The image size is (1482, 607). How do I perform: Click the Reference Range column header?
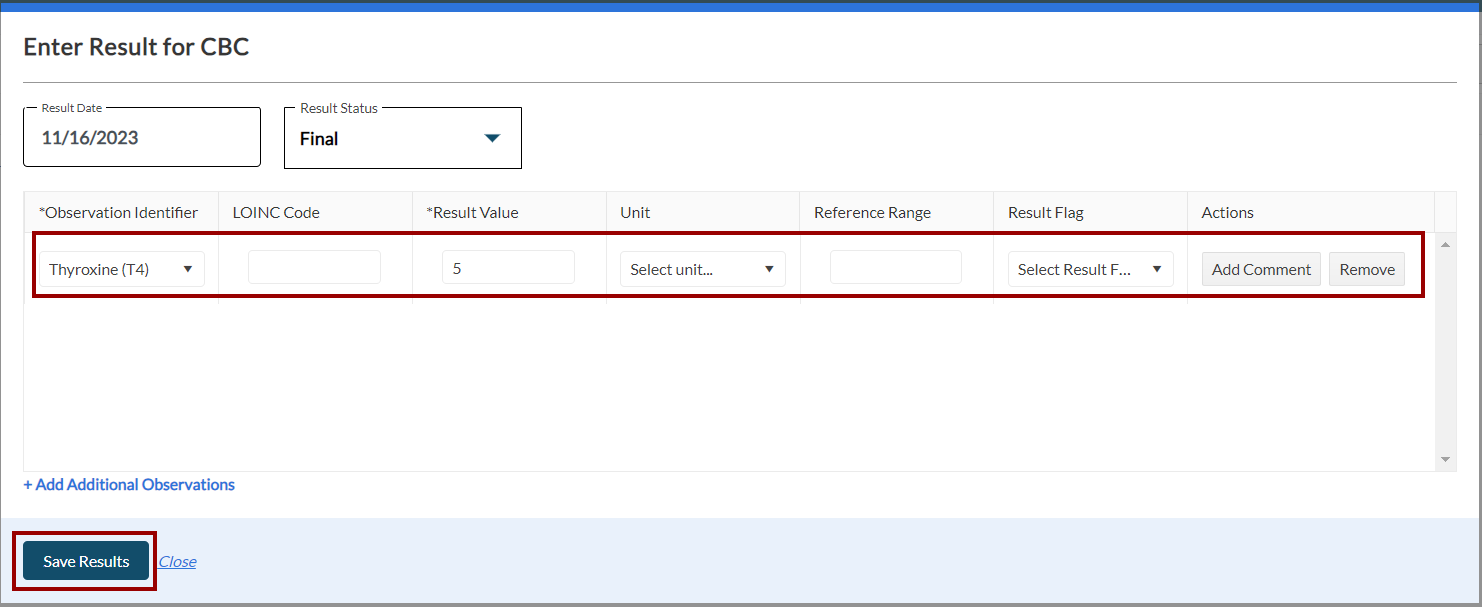(x=872, y=212)
